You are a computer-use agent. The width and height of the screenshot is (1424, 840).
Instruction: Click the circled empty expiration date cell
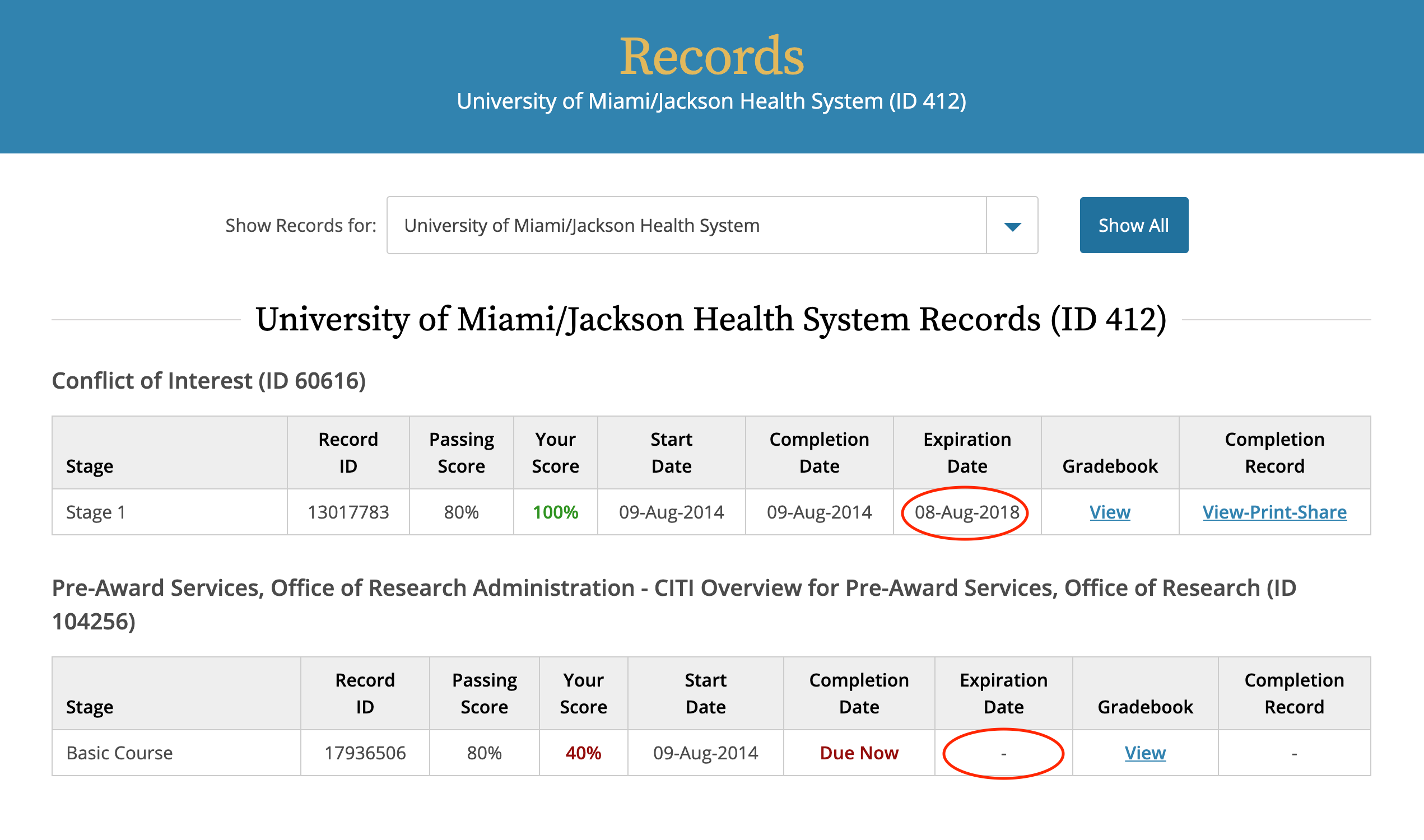pos(1003,753)
